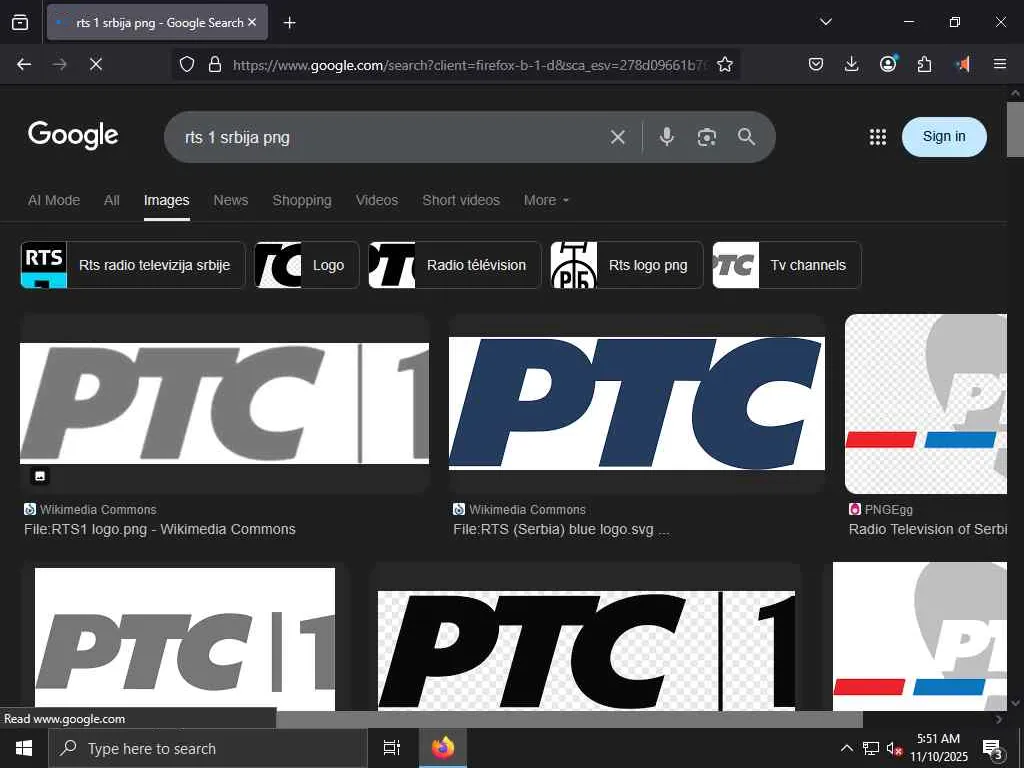Open the muted volume tray icon
1024x768 pixels.
pos(895,748)
